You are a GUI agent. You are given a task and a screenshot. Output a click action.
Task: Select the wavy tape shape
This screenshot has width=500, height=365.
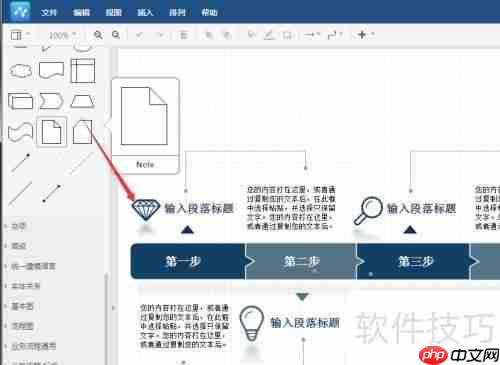(21, 132)
